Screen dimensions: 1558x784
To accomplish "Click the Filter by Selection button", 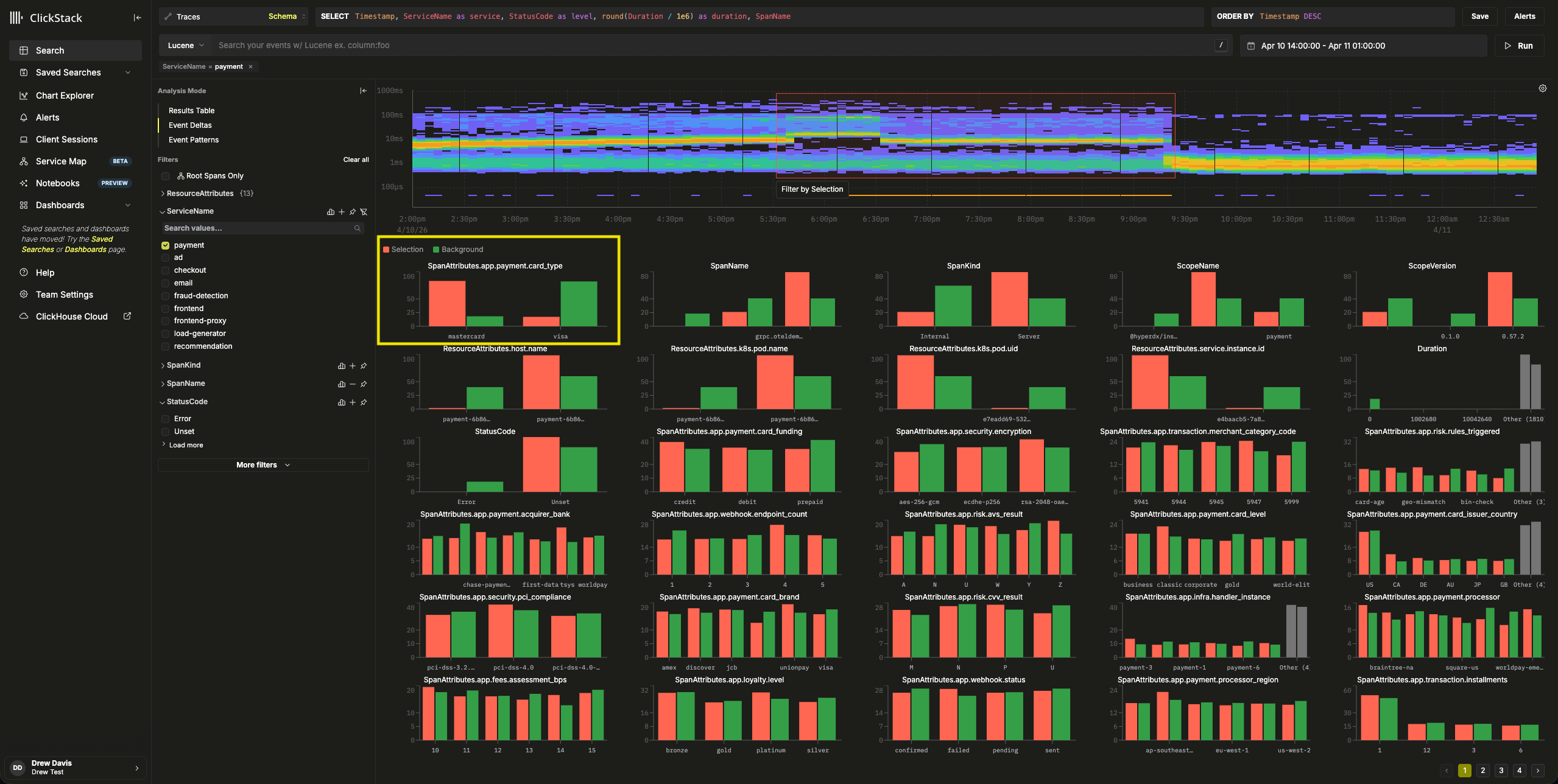I will tap(812, 189).
